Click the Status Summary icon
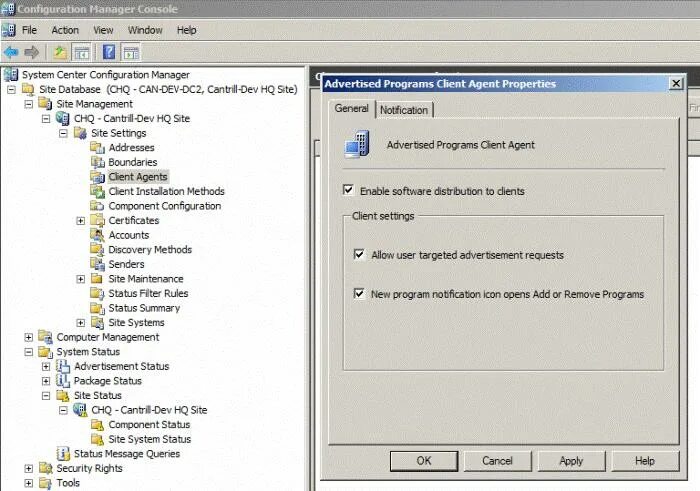 [x=97, y=308]
